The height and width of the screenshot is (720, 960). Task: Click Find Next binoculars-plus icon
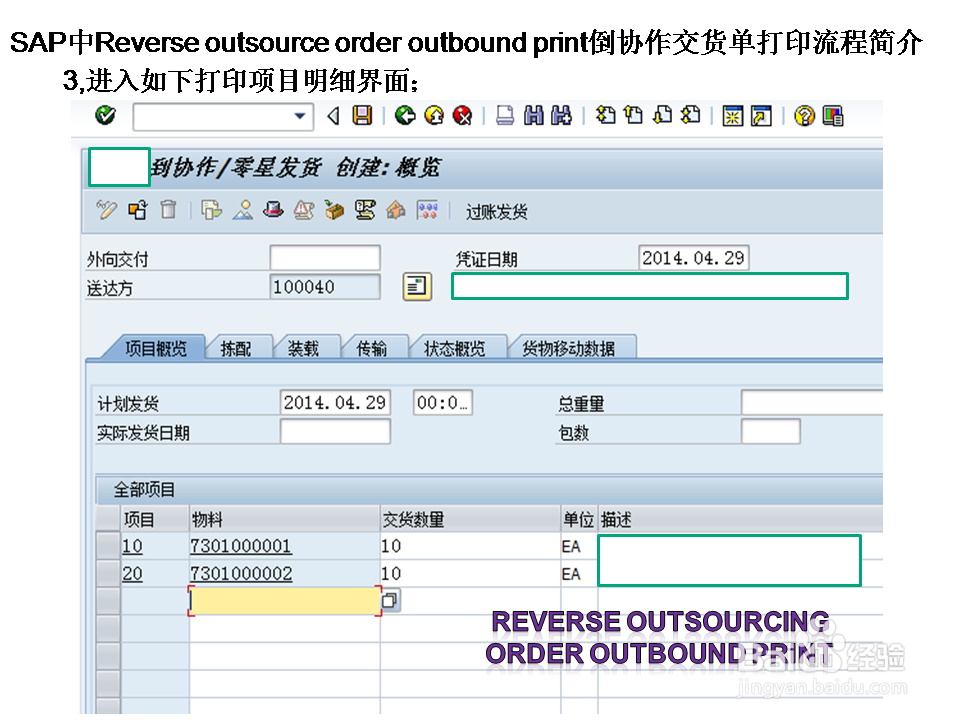(x=561, y=115)
